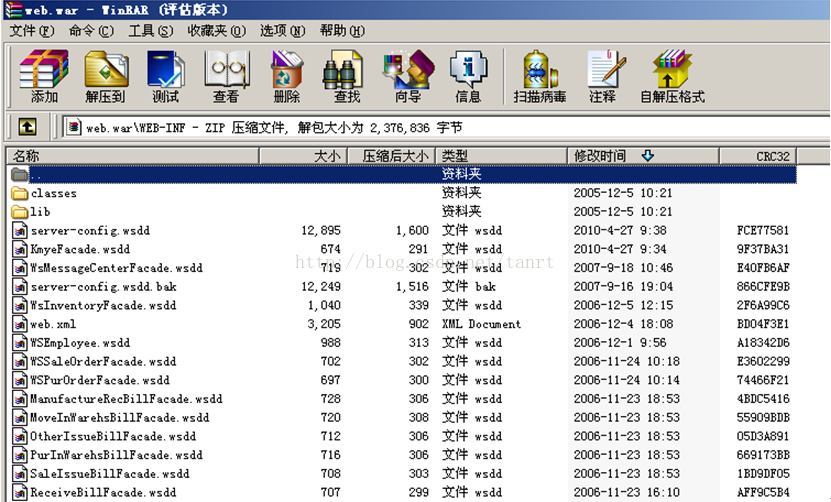Image resolution: width=831 pixels, height=502 pixels.
Task: Click size value 3,205
Action: [x=324, y=324]
